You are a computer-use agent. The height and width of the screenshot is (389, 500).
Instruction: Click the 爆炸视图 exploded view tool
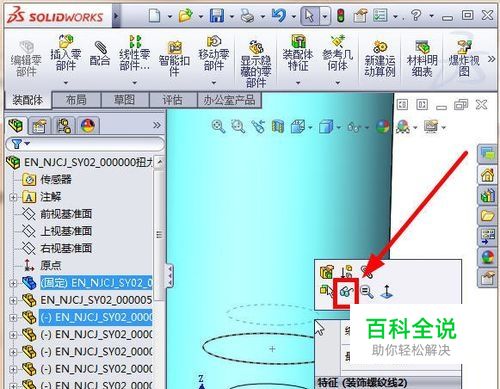click(464, 58)
